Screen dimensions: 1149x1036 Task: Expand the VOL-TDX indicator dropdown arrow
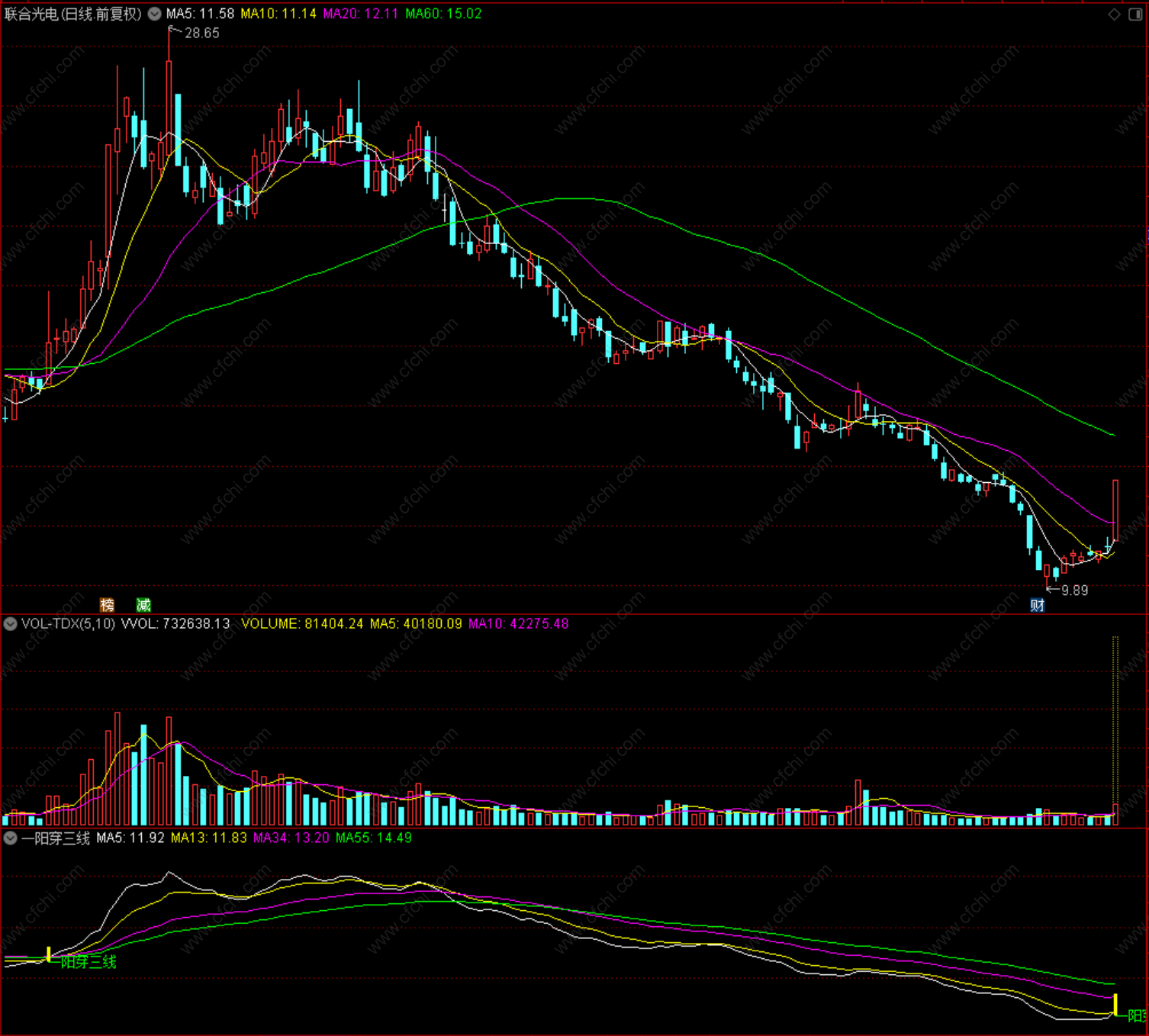pos(11,624)
